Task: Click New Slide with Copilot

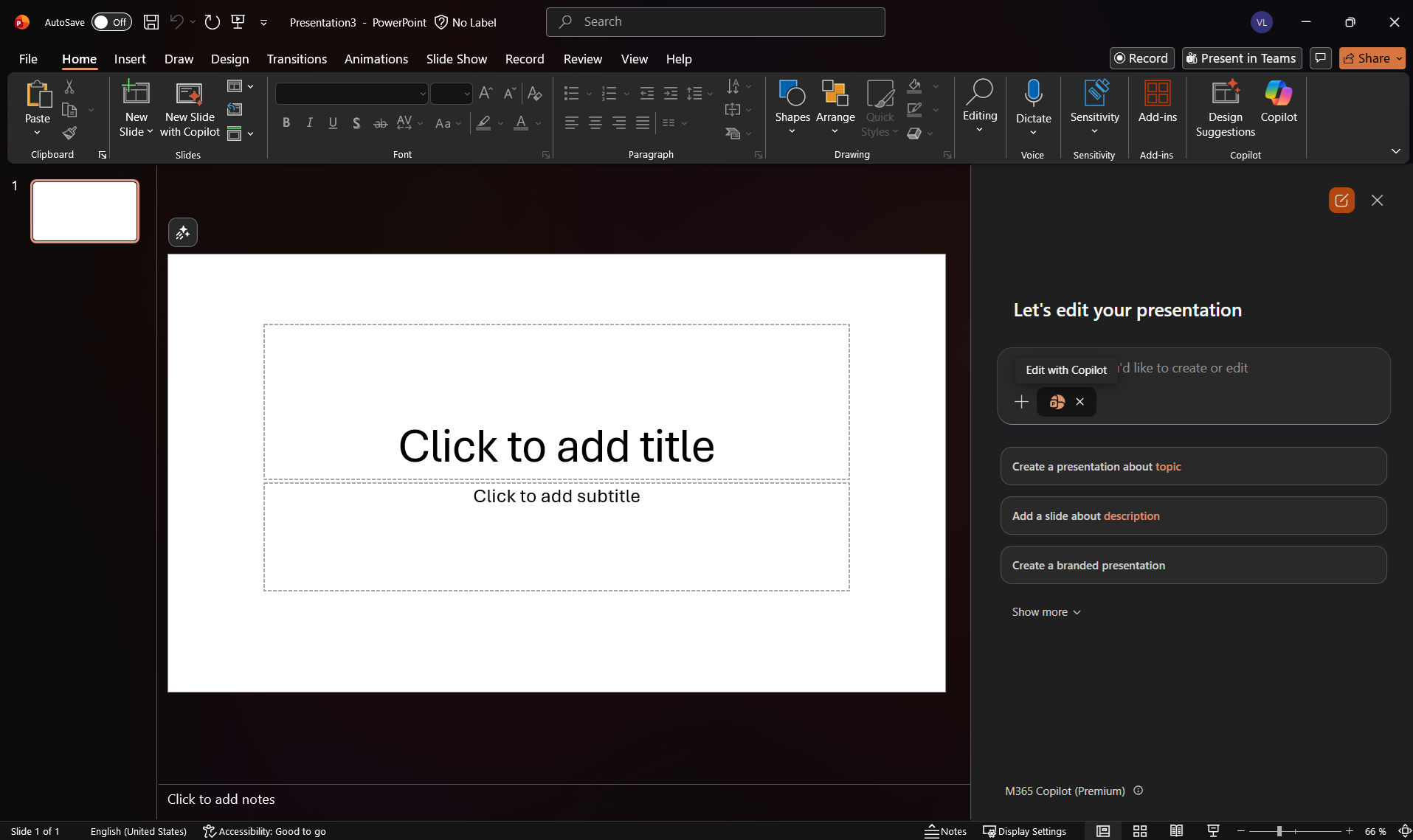Action: point(190,108)
